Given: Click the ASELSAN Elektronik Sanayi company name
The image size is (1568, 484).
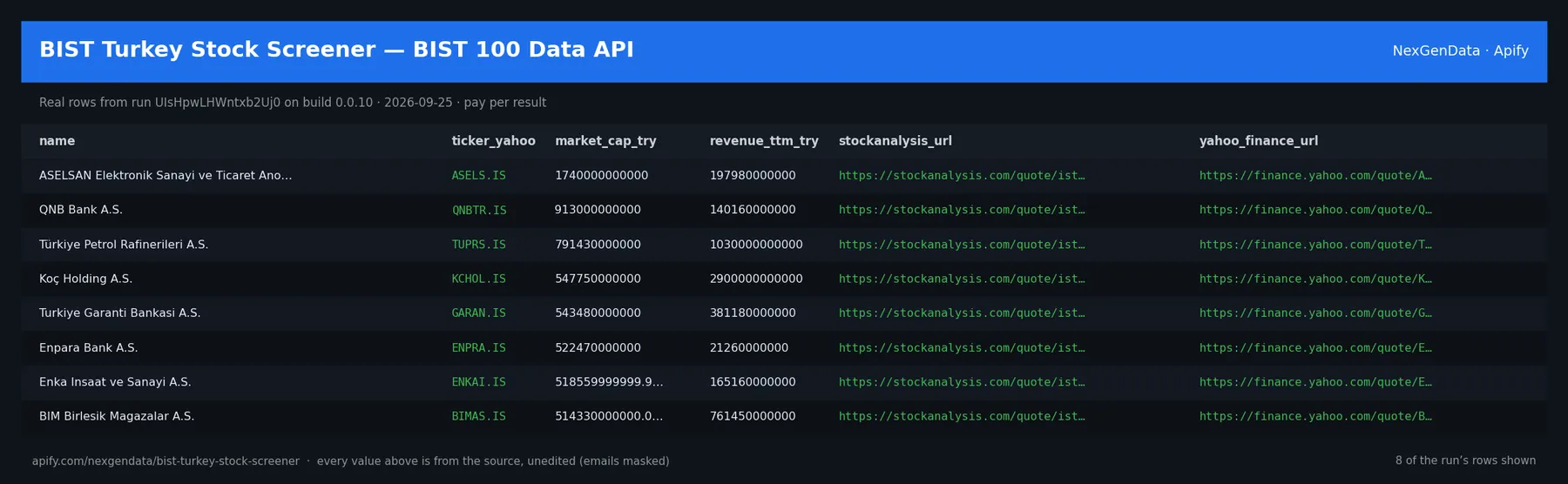Looking at the screenshot, I should pyautogui.click(x=166, y=176).
